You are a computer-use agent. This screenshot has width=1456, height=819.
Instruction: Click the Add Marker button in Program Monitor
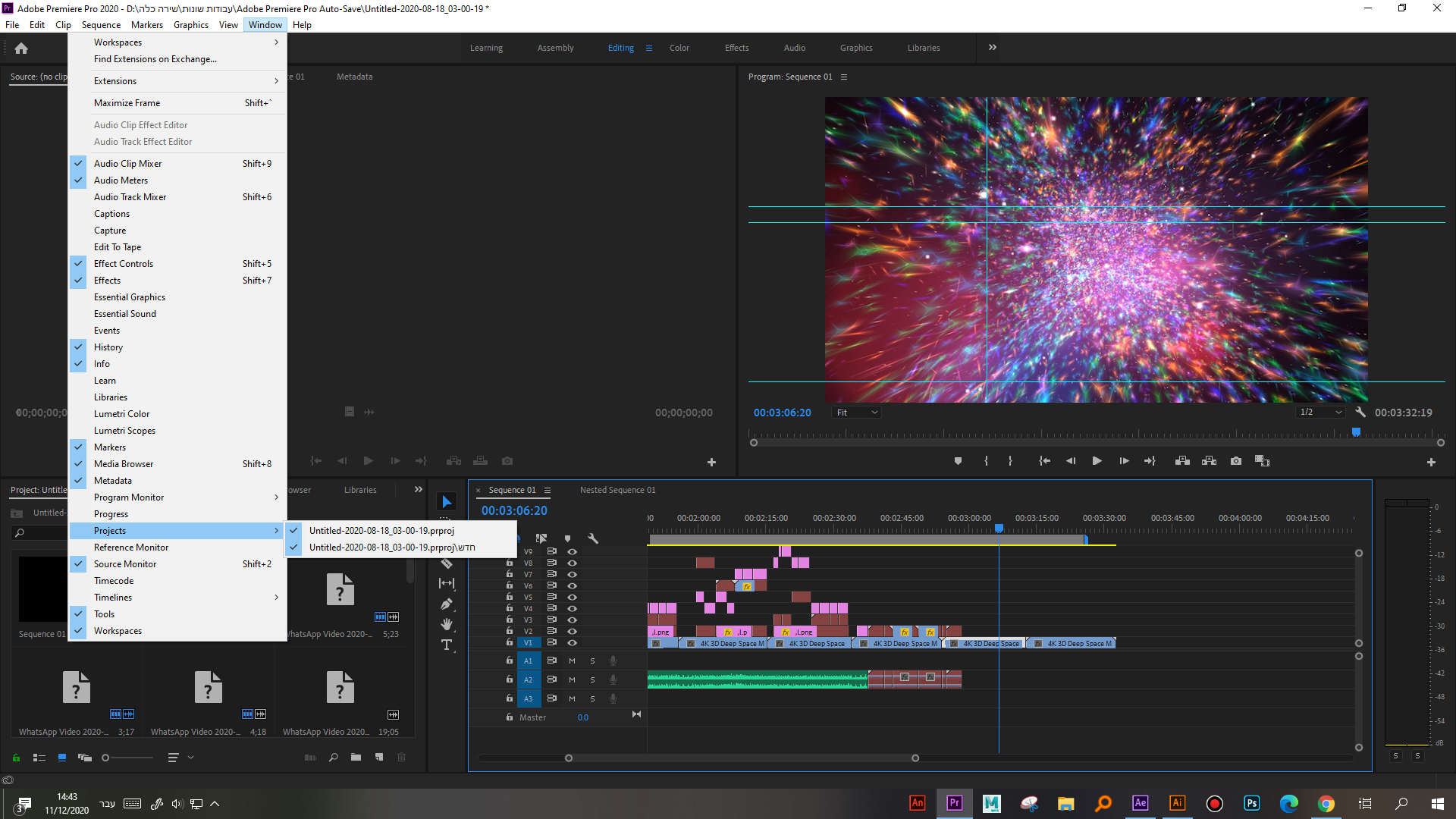958,461
